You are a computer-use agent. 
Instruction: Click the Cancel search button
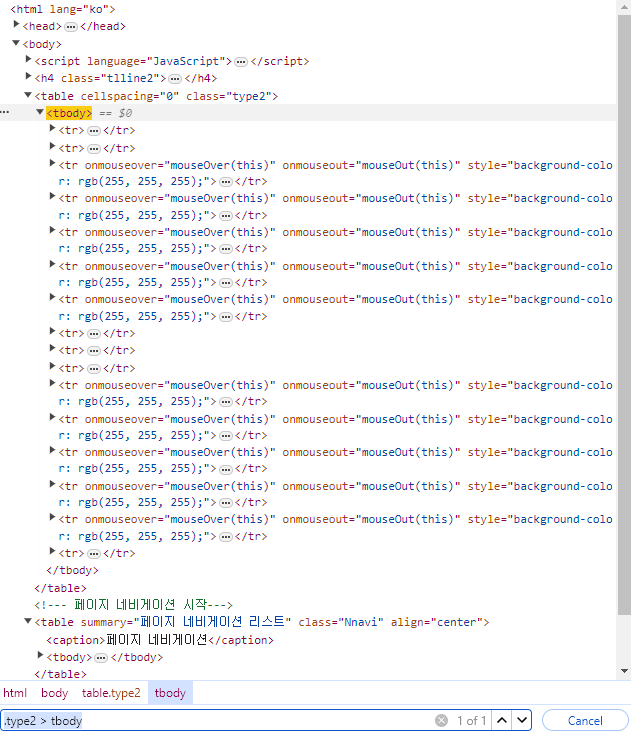coord(585,720)
